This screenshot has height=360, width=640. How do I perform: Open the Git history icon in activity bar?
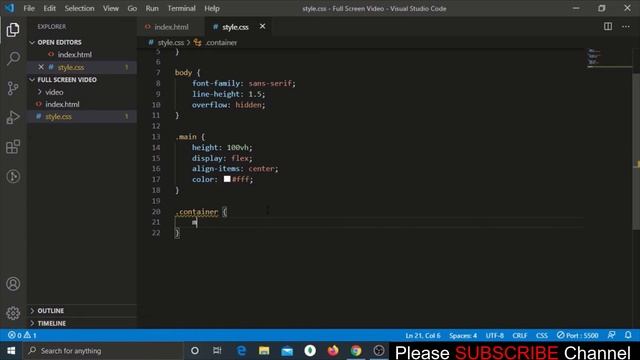(13, 176)
